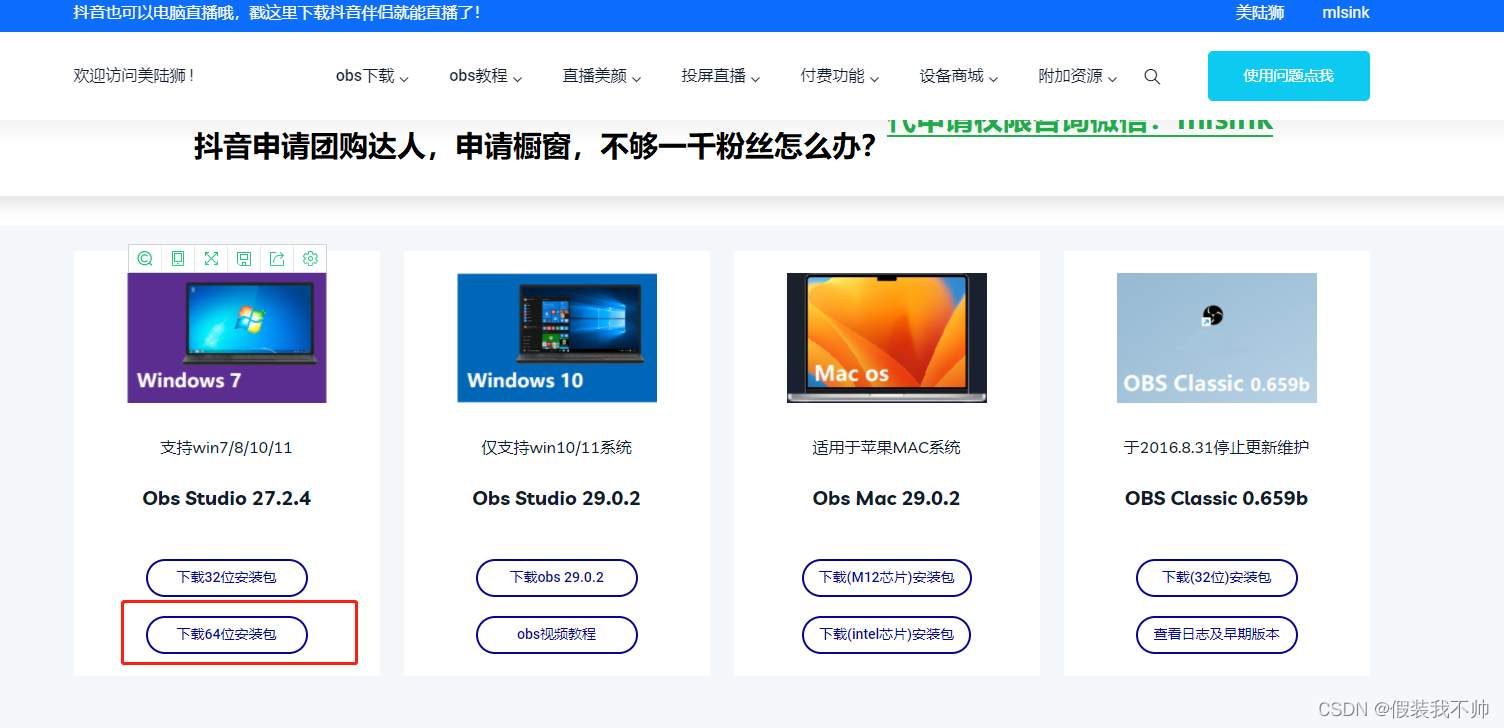The height and width of the screenshot is (728, 1504).
Task: Click the save floppy disk icon
Action: (x=244, y=259)
